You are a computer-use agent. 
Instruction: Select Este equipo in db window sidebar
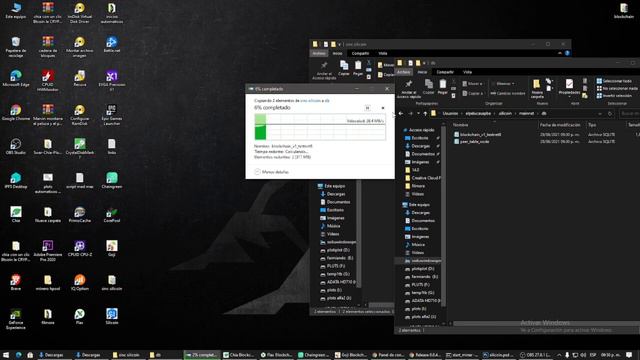(x=416, y=204)
